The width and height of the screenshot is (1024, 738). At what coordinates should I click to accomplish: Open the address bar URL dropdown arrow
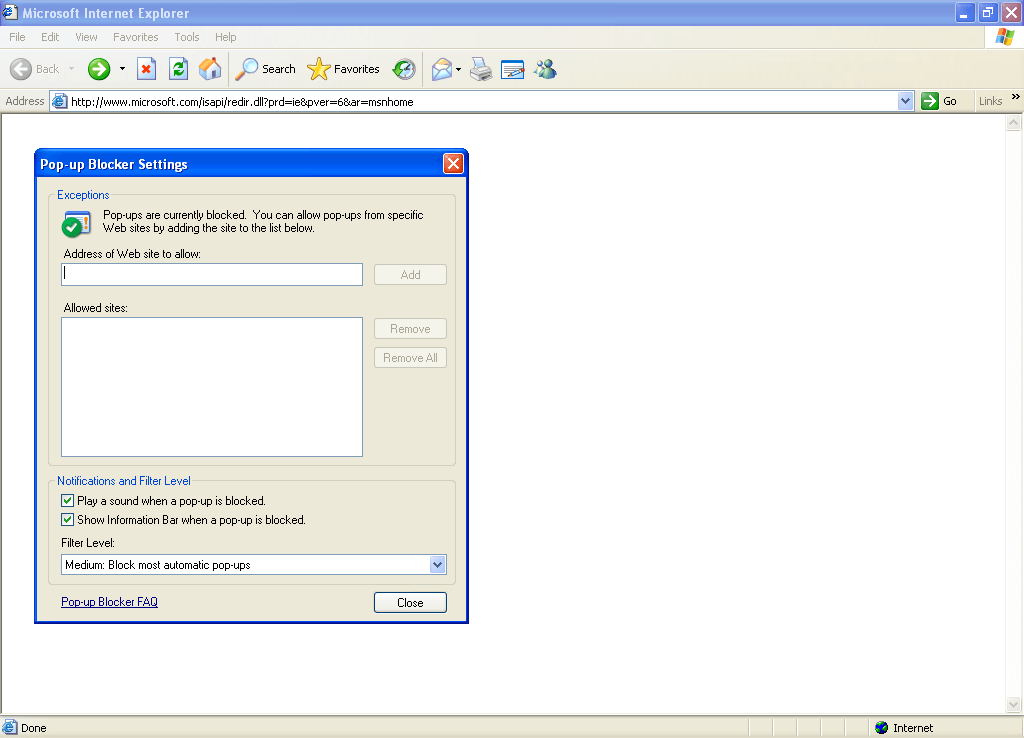click(905, 101)
